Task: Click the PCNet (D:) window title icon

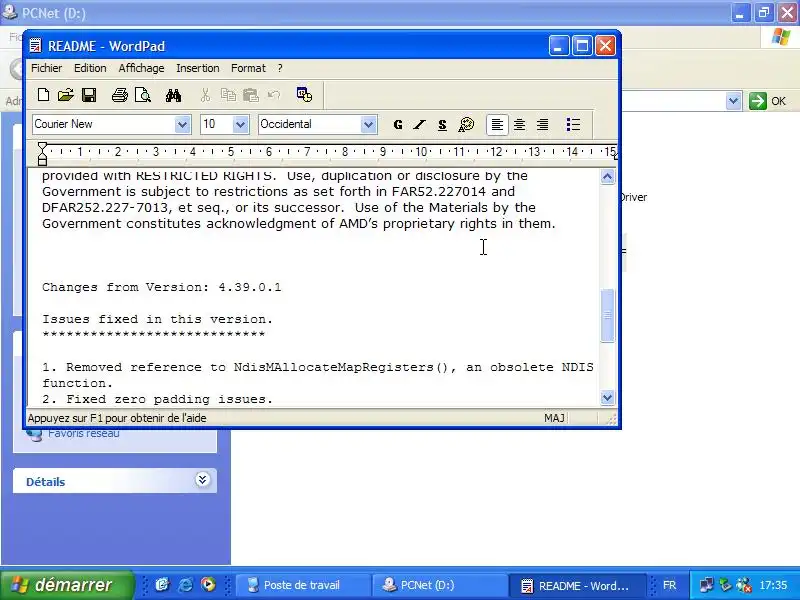Action: (x=9, y=12)
